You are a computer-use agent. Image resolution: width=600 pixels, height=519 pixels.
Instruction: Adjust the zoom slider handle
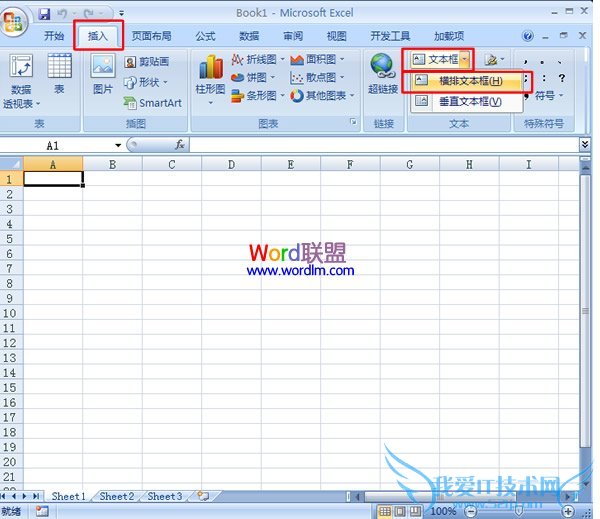click(519, 511)
